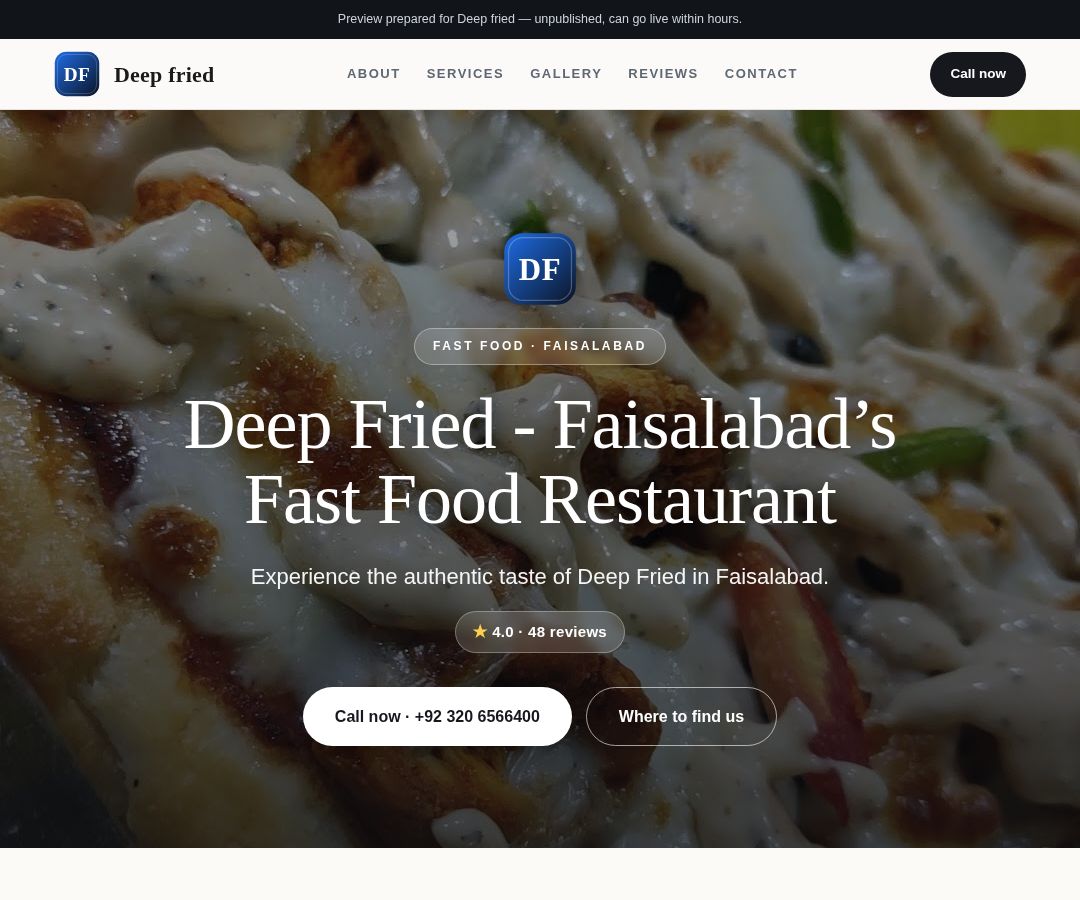This screenshot has height=900, width=1080.
Task: Click the large DF badge above the hero headline
Action: 539,269
